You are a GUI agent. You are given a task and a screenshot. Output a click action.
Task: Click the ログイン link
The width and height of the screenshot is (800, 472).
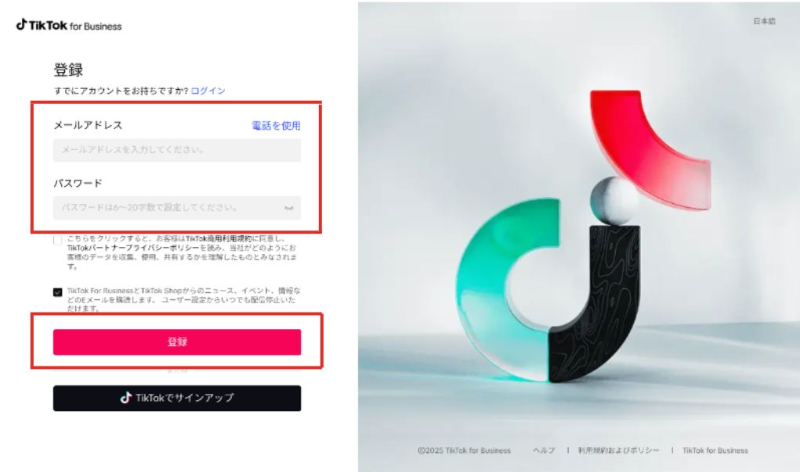[x=208, y=91]
